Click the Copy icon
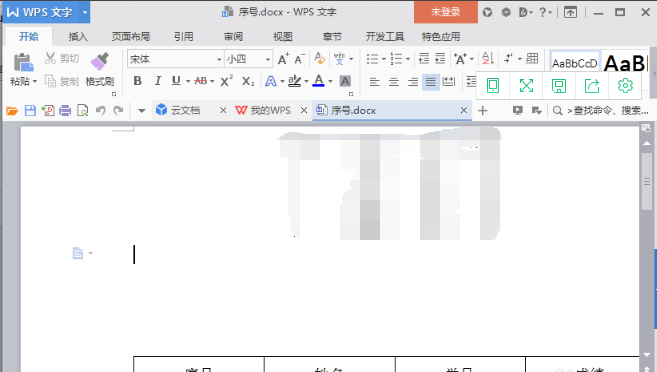This screenshot has height=372, width=657. coord(50,81)
